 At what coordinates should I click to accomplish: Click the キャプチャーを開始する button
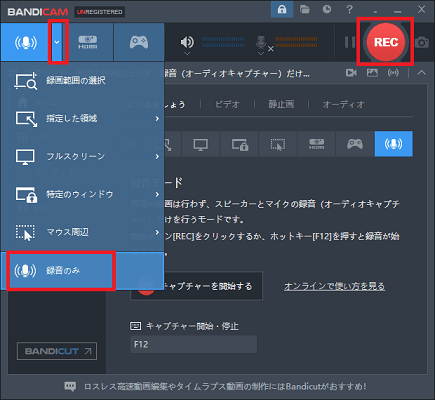[197, 286]
